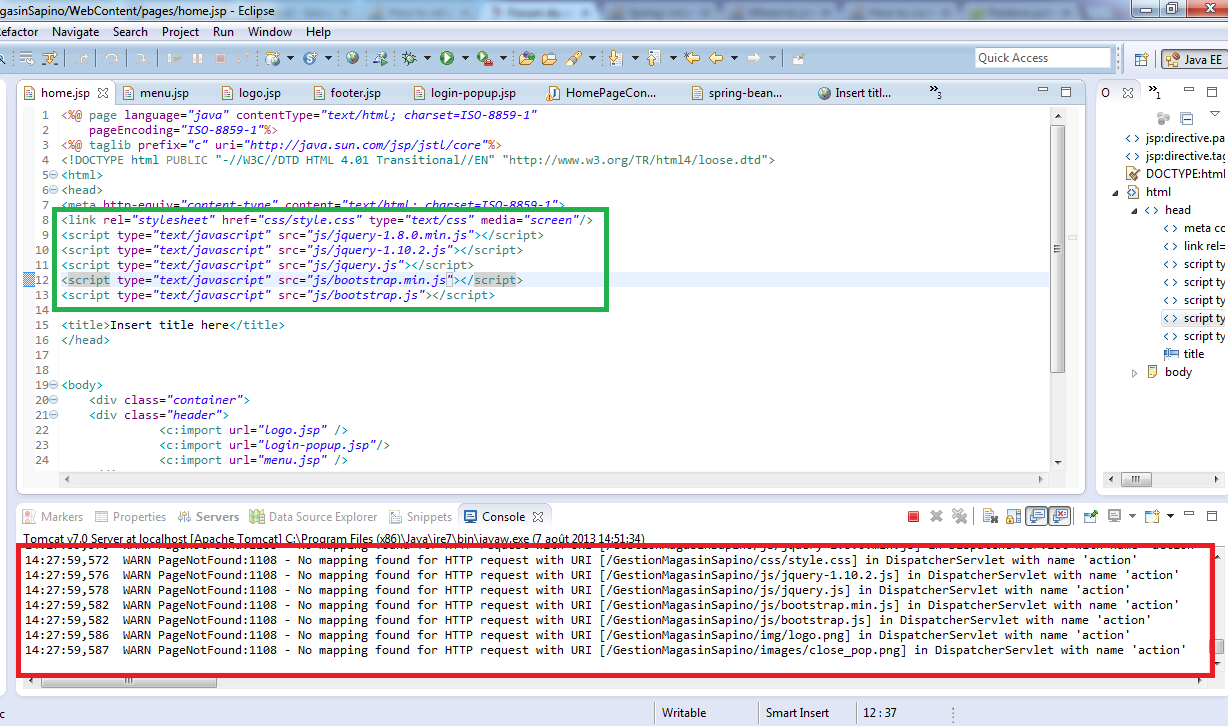Click Last Edit Location arrow icon

pyautogui.click(x=692, y=58)
